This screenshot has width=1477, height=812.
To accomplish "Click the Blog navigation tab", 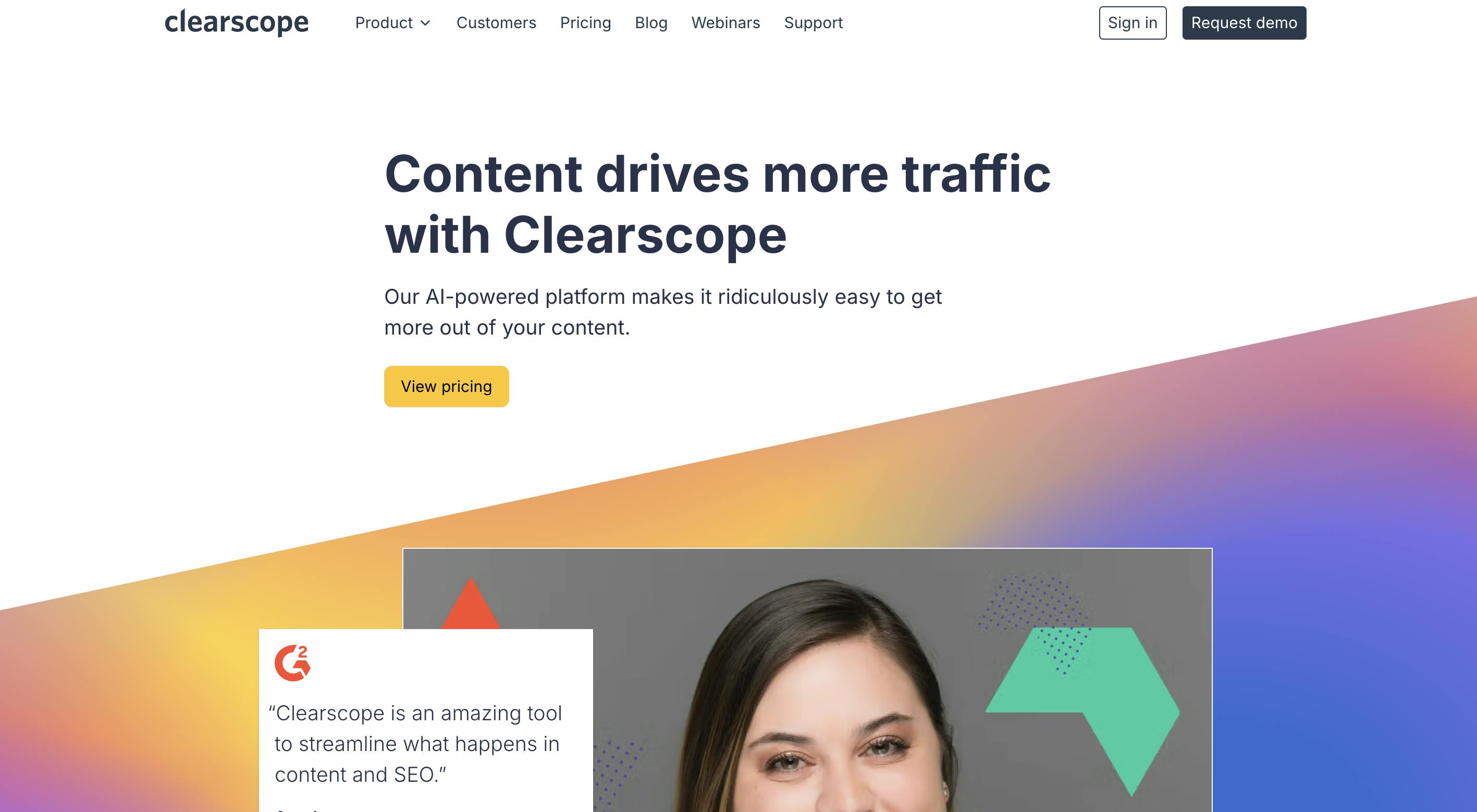I will tap(650, 22).
